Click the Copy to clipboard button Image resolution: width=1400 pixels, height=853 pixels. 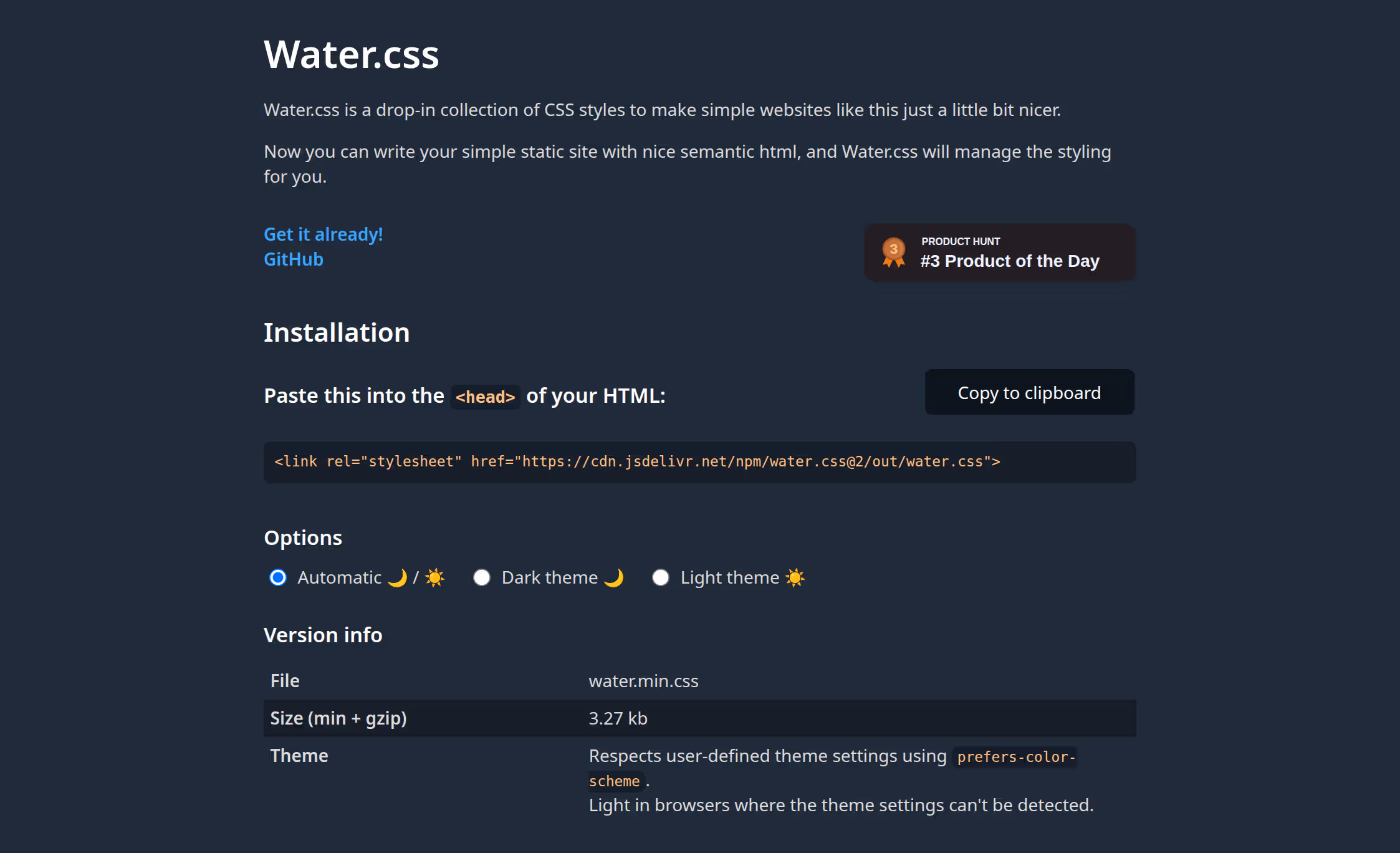tap(1029, 392)
